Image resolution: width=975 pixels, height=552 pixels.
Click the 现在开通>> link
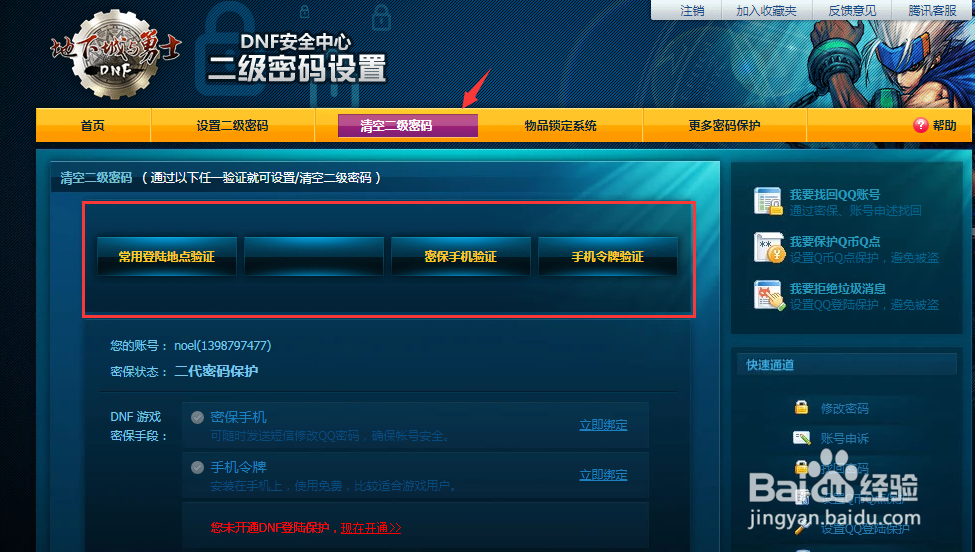[x=371, y=528]
